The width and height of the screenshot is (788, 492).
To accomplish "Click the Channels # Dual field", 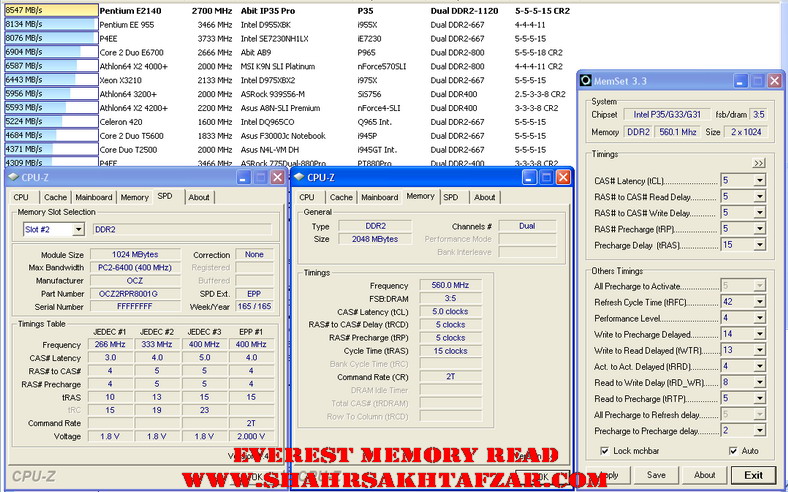I will point(527,226).
